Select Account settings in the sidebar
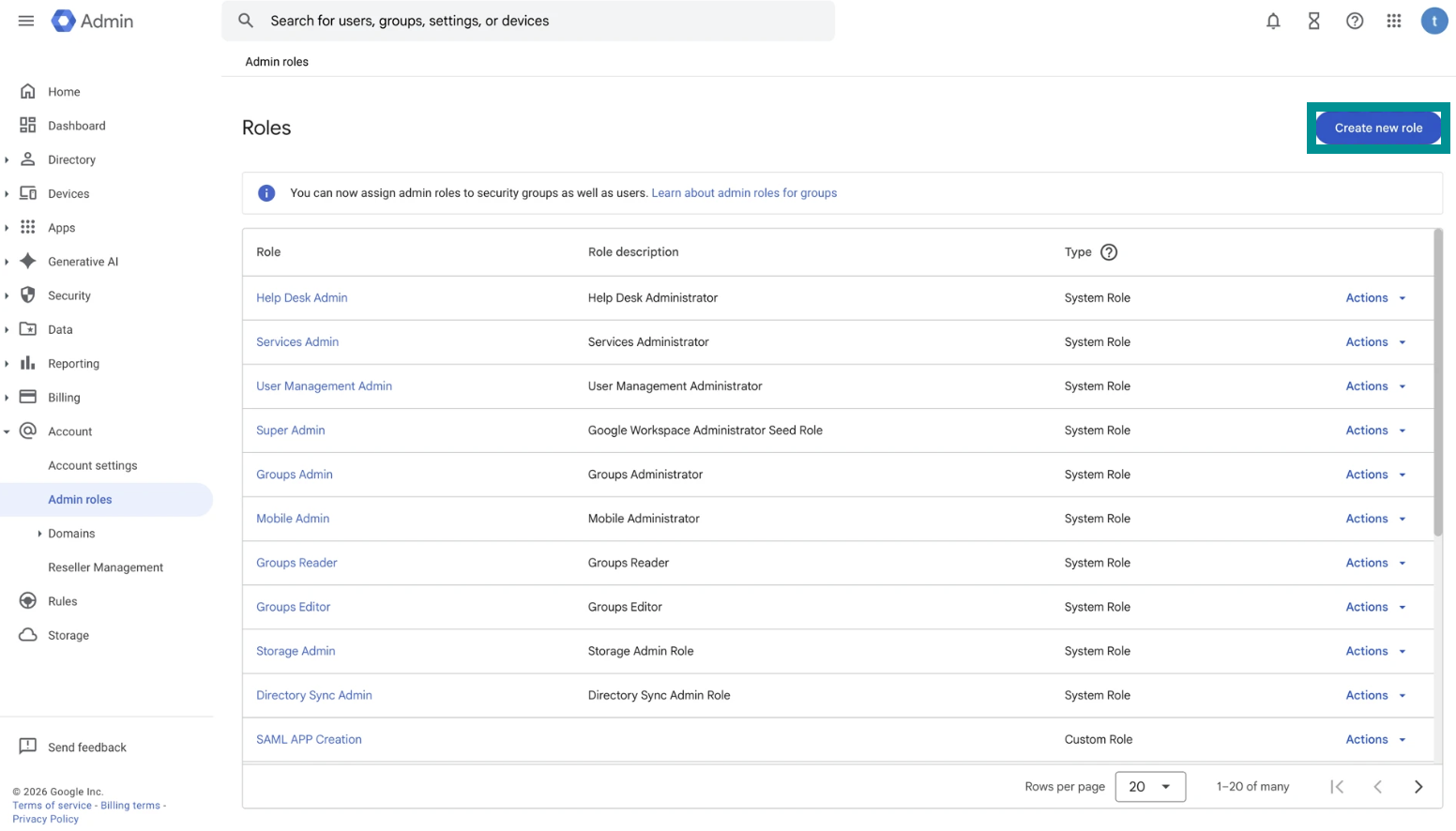 (93, 466)
